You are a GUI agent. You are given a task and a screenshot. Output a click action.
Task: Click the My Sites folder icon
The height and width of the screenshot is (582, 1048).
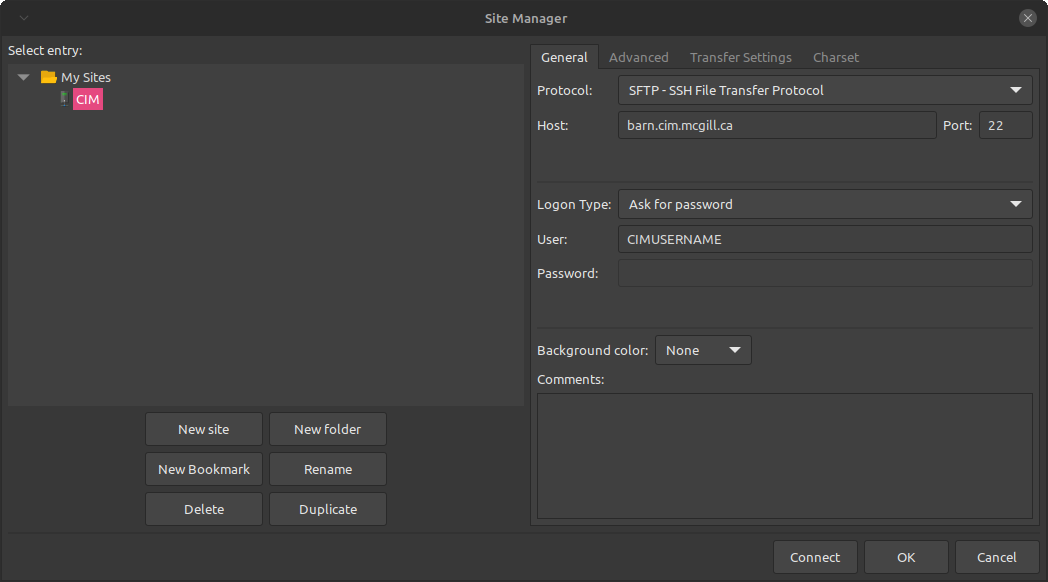(48, 77)
